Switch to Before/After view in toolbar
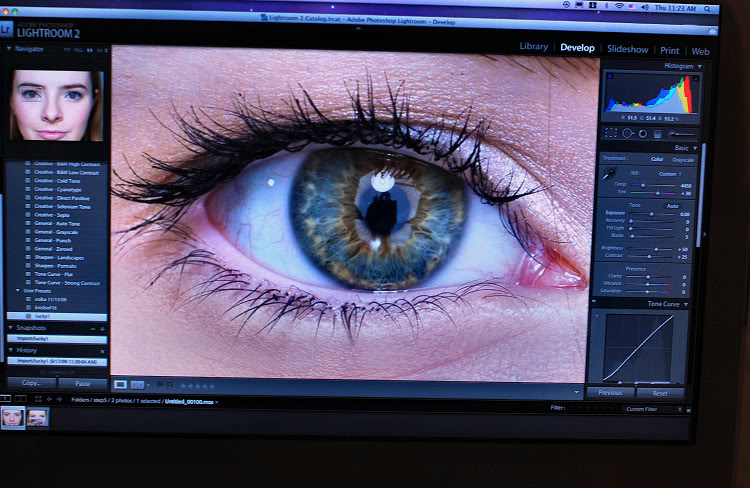The height and width of the screenshot is (488, 750). click(137, 385)
